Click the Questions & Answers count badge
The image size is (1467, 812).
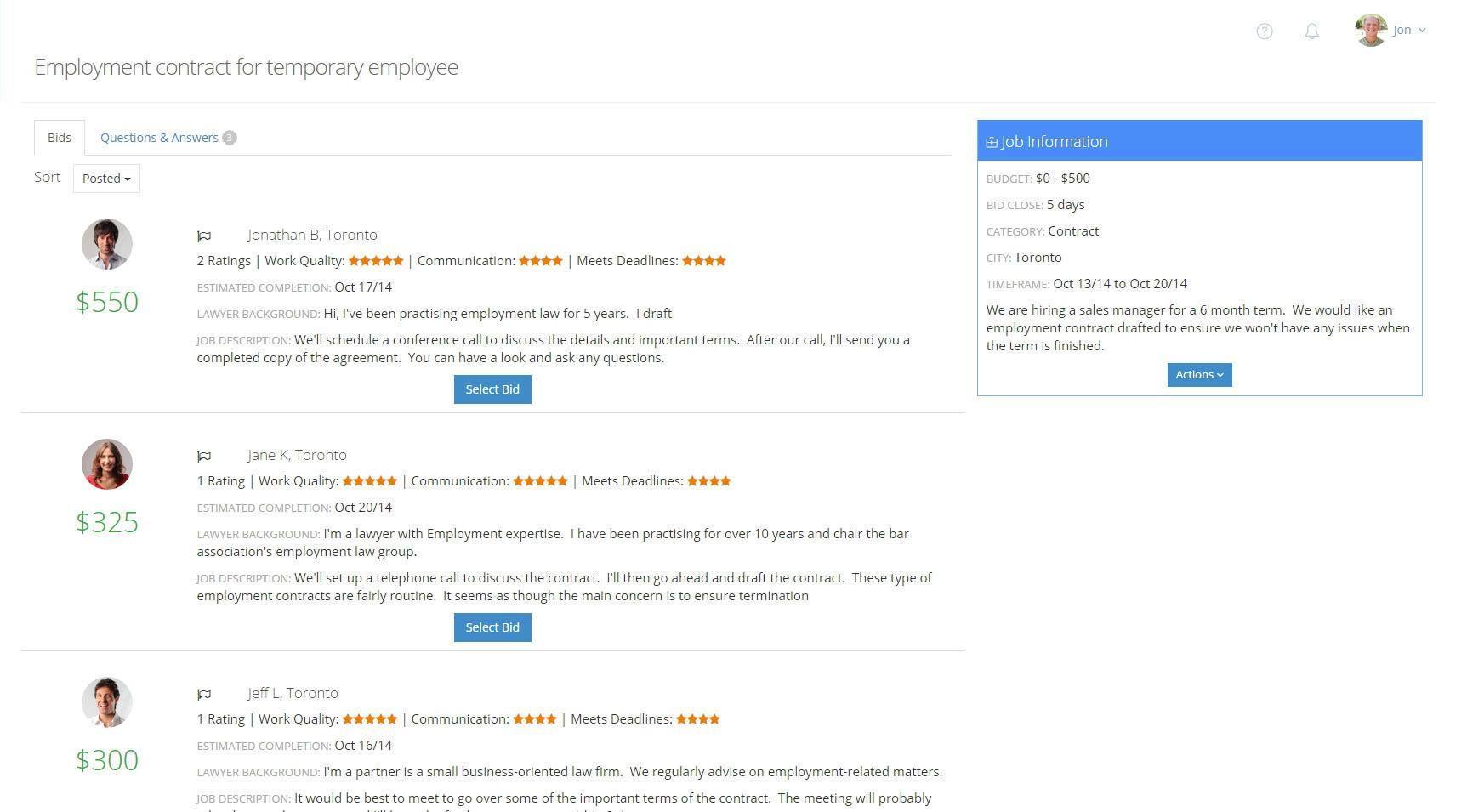pos(230,138)
